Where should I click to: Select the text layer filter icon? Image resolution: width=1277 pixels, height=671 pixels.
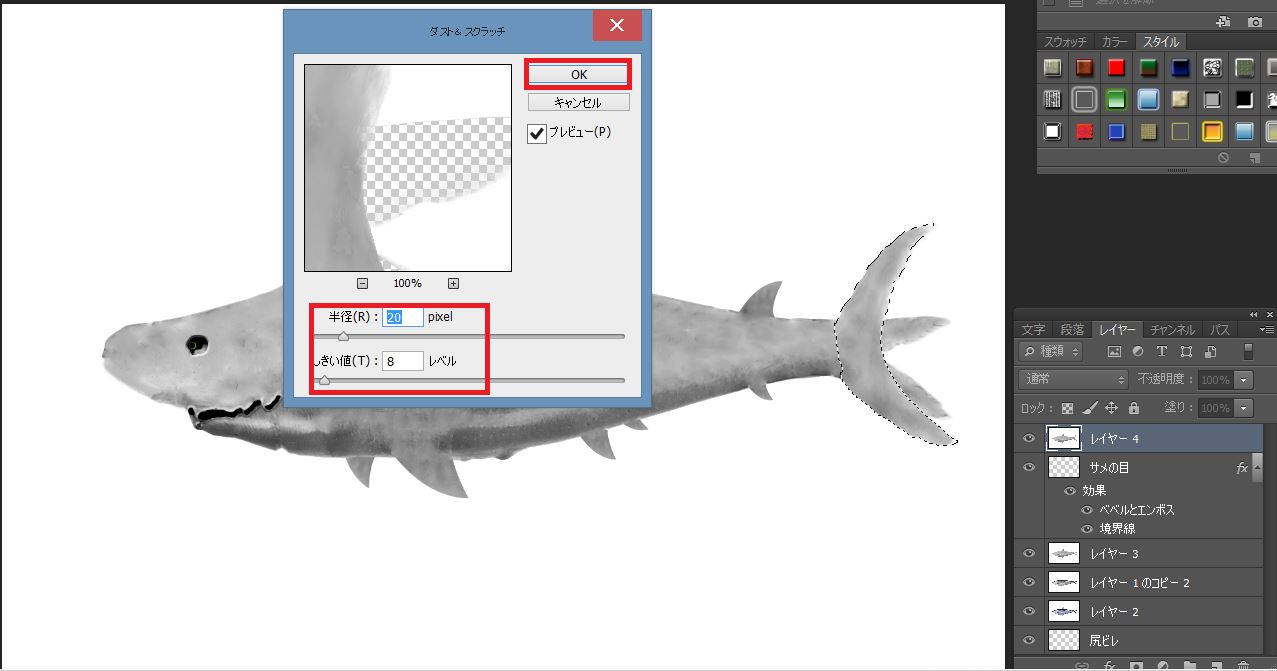point(1162,352)
